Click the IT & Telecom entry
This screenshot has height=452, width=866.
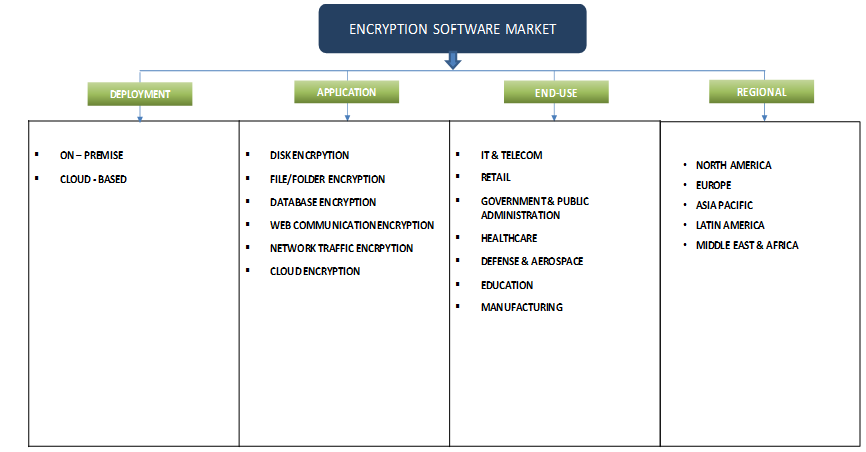tap(511, 156)
